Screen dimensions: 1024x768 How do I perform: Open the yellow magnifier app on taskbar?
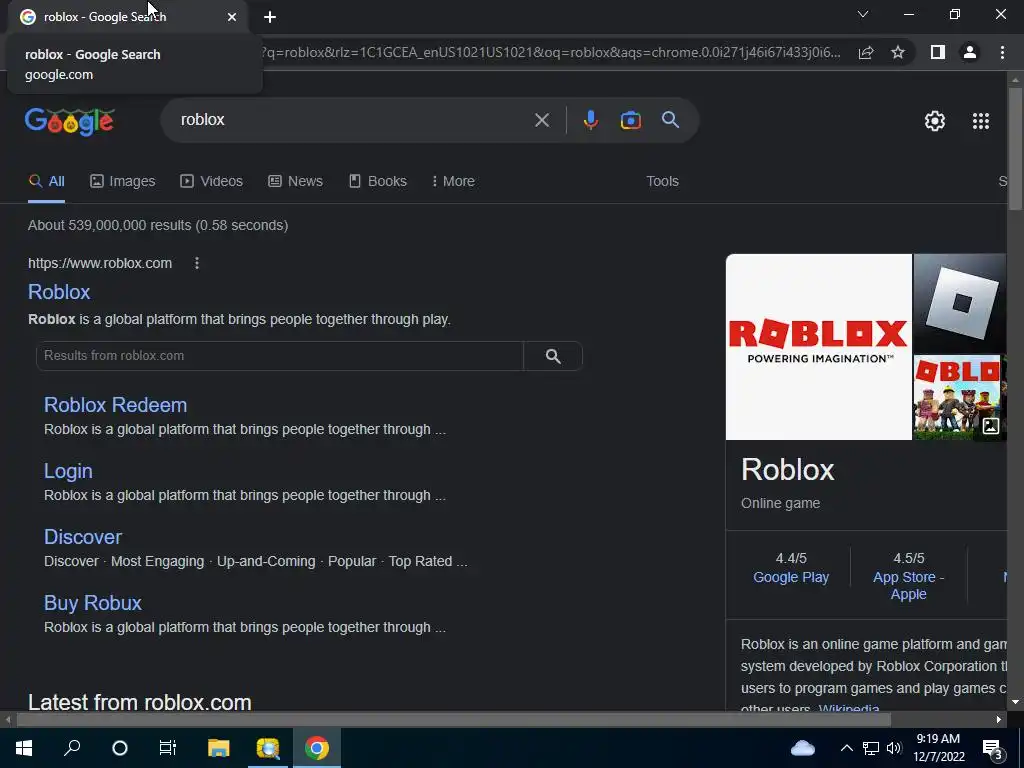coord(268,748)
